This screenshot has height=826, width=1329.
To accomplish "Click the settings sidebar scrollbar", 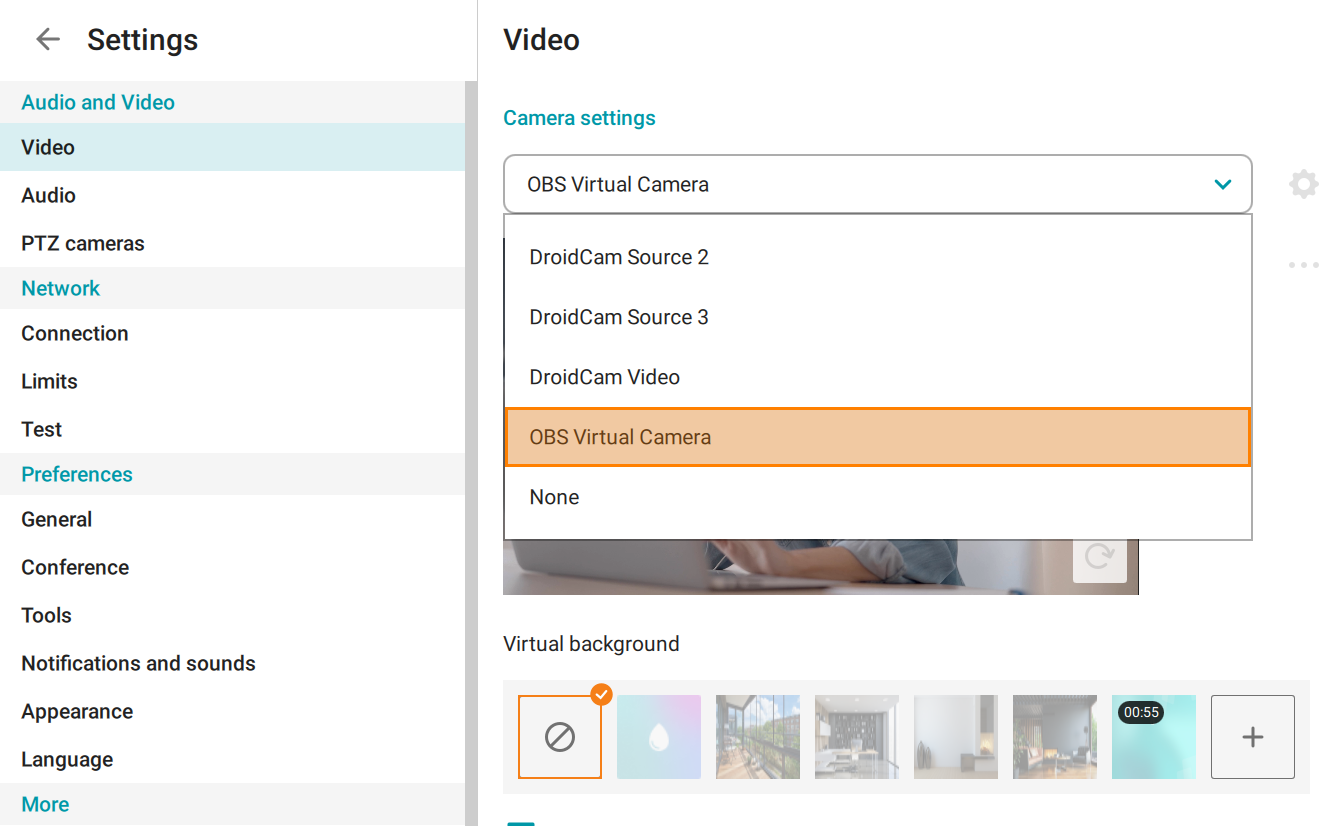I will point(471,450).
